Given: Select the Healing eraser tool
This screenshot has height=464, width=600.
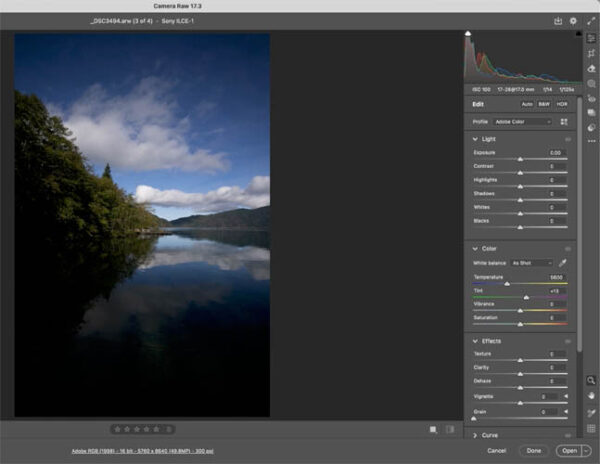Looking at the screenshot, I should coord(591,69).
